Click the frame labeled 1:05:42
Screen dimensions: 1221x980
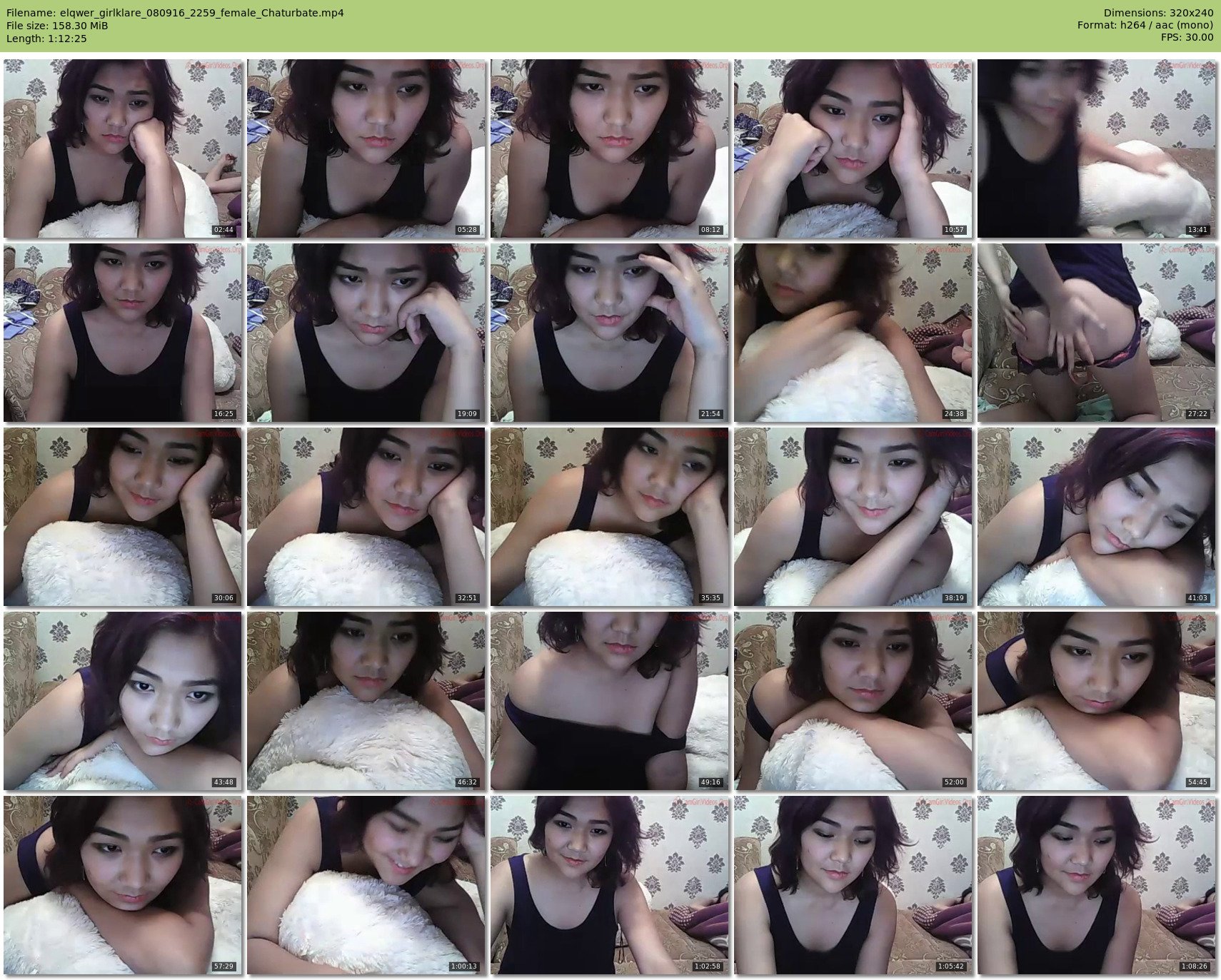pyautogui.click(x=853, y=885)
